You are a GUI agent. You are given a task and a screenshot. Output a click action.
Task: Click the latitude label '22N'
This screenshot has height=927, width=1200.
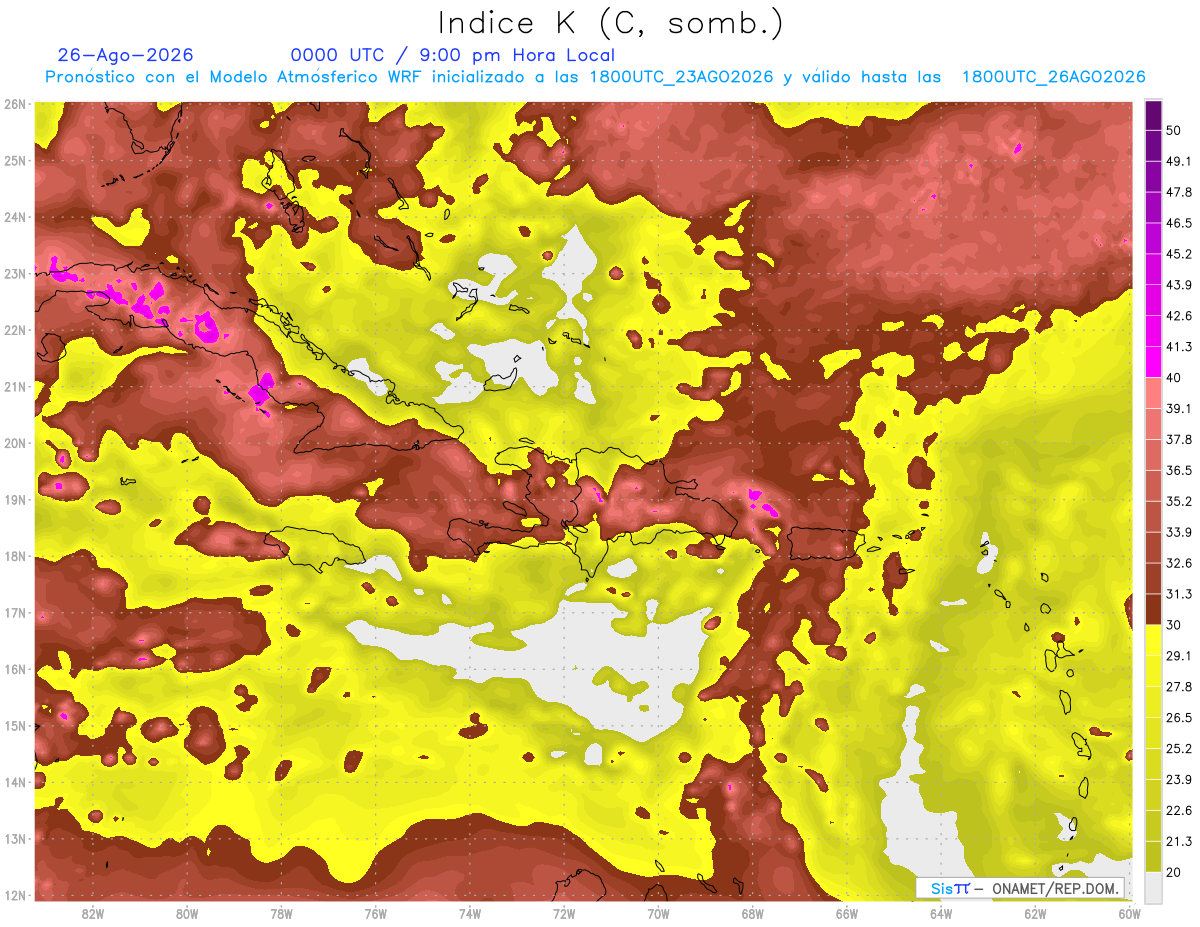pos(15,330)
